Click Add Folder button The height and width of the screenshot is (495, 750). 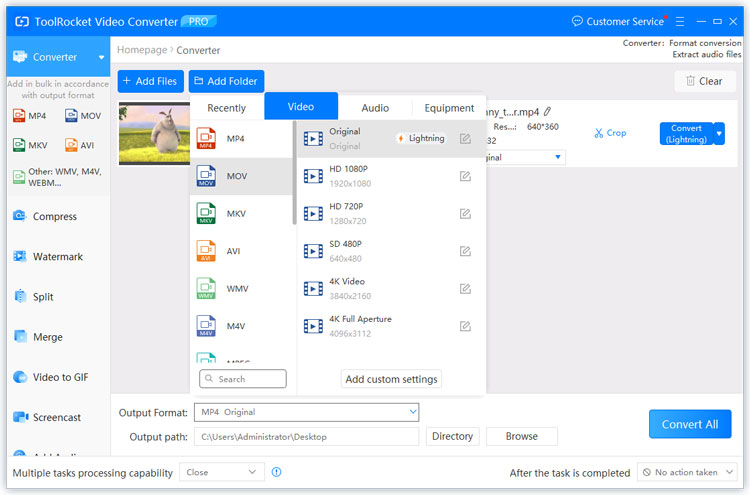tap(226, 81)
